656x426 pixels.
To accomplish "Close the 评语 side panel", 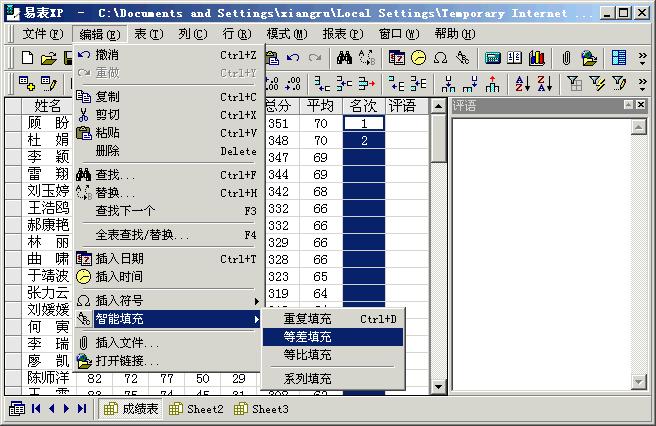I will click(642, 105).
